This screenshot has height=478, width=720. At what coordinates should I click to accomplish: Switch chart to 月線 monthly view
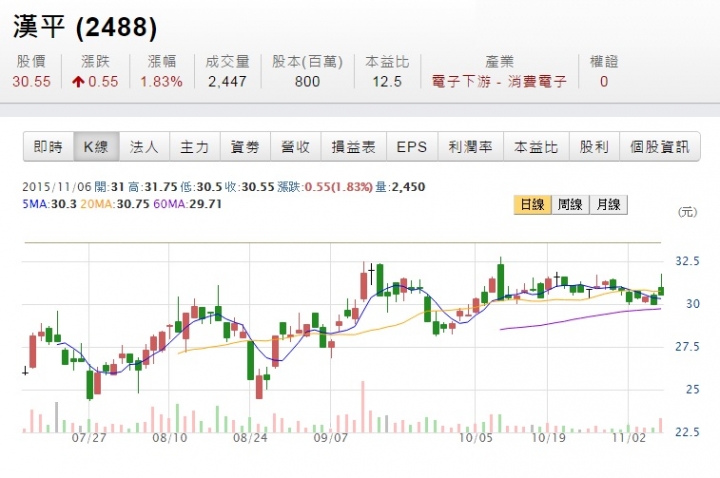click(x=608, y=205)
